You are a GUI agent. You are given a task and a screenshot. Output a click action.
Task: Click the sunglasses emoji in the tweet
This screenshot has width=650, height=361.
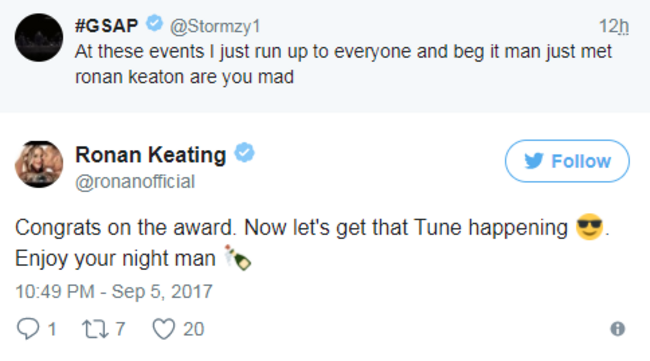(589, 227)
